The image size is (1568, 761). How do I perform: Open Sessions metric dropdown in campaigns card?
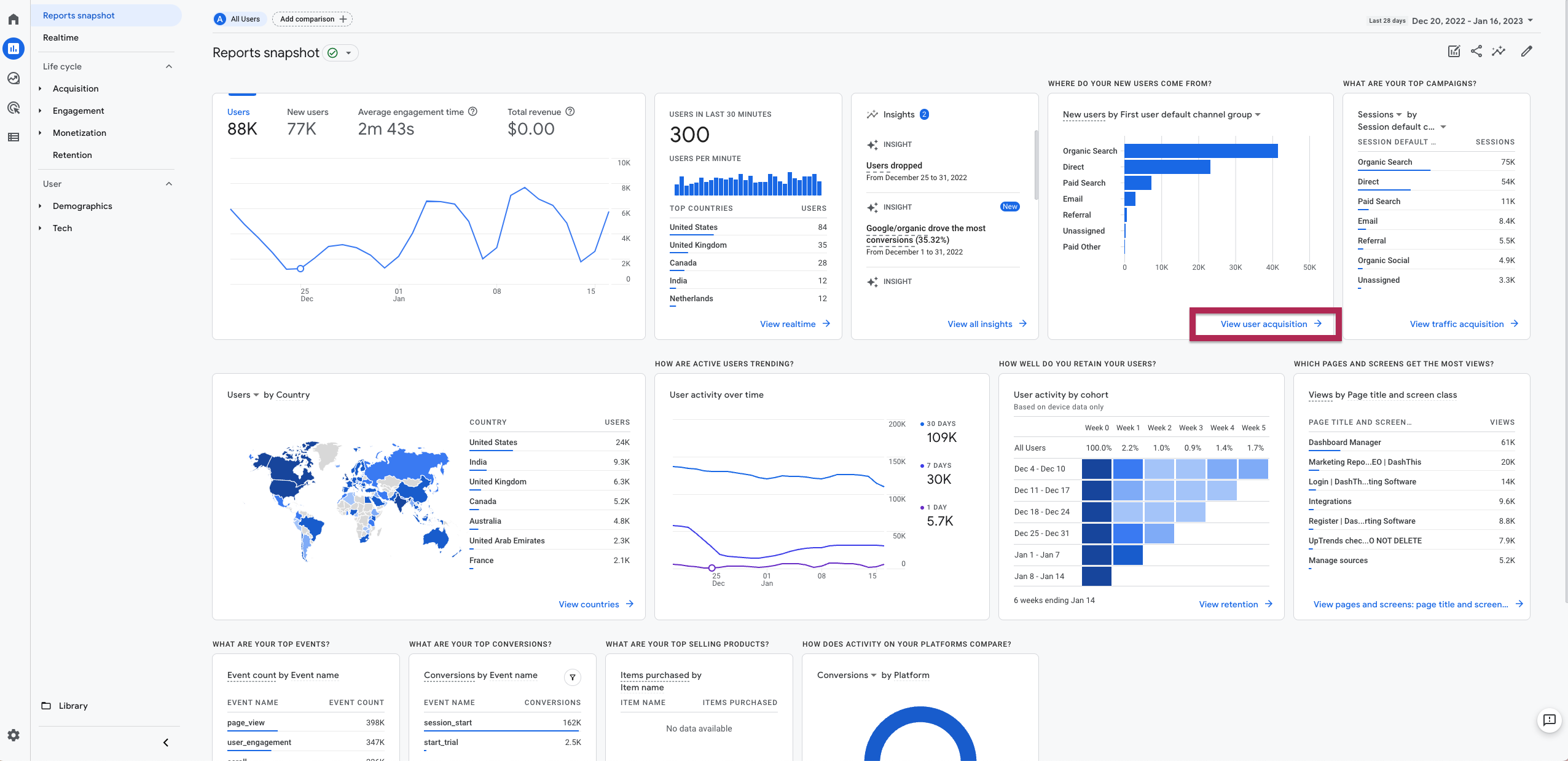(1399, 115)
